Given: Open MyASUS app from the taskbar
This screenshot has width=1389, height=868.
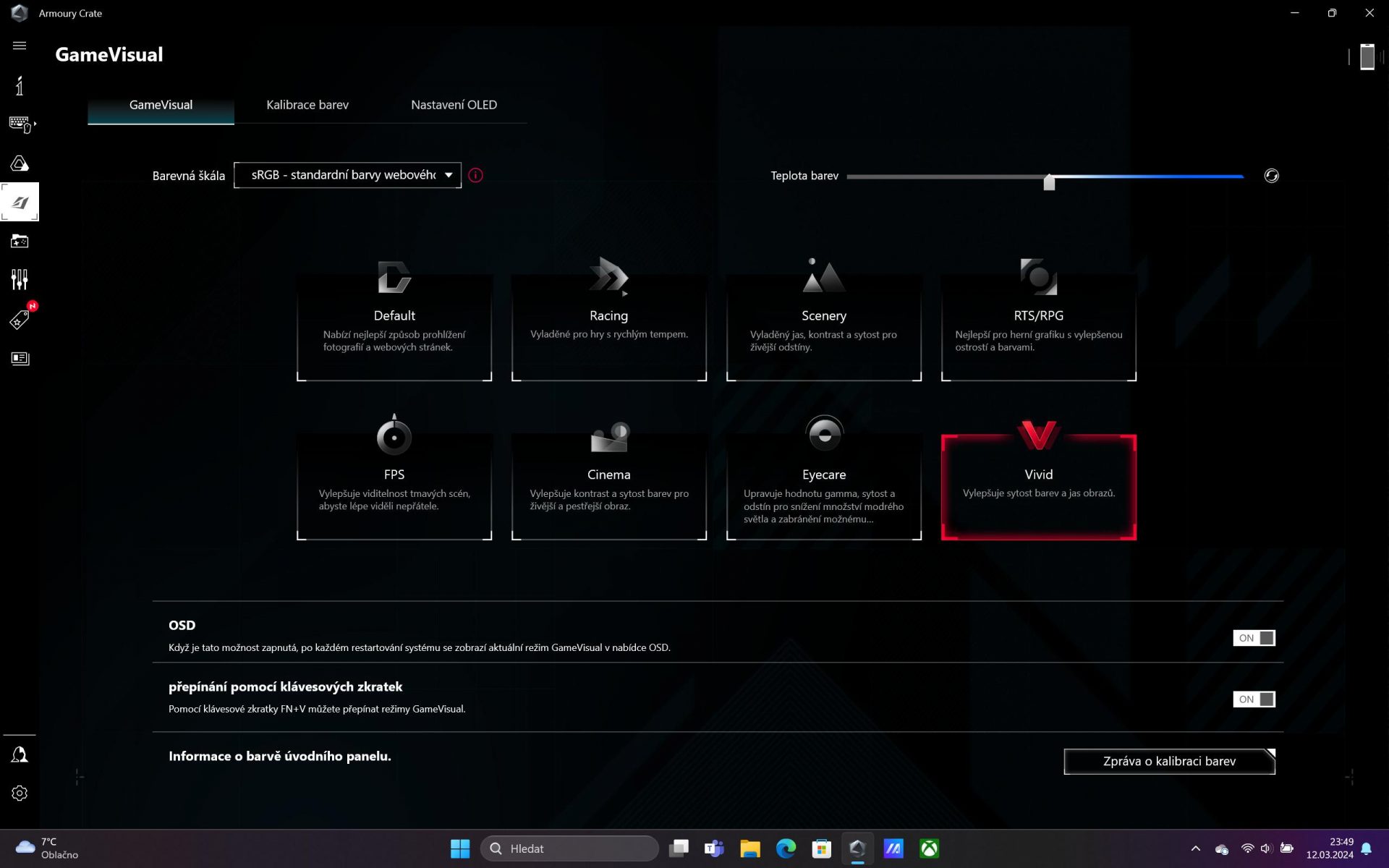Looking at the screenshot, I should pyautogui.click(x=893, y=848).
